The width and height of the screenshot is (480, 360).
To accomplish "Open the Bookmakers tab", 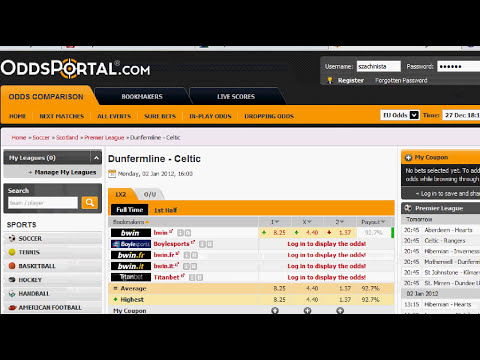I will tap(142, 97).
